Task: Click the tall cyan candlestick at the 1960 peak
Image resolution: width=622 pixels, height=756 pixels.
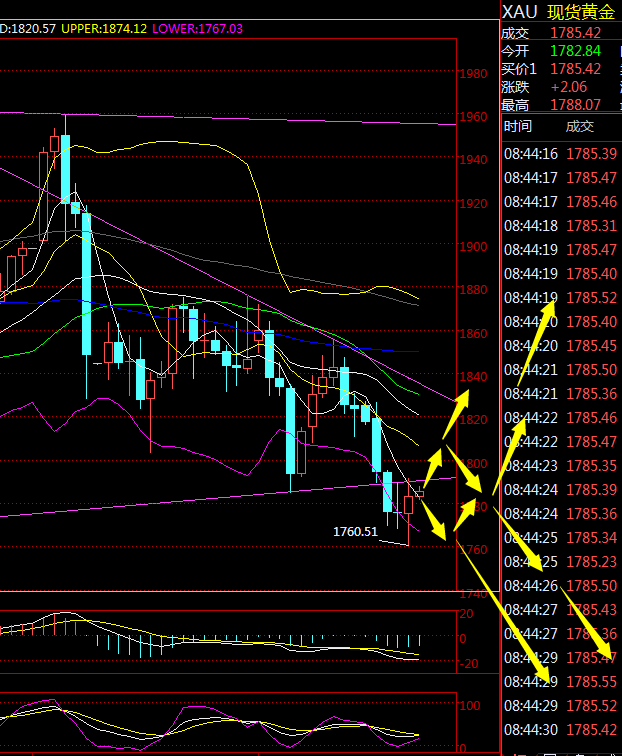Action: click(x=65, y=167)
